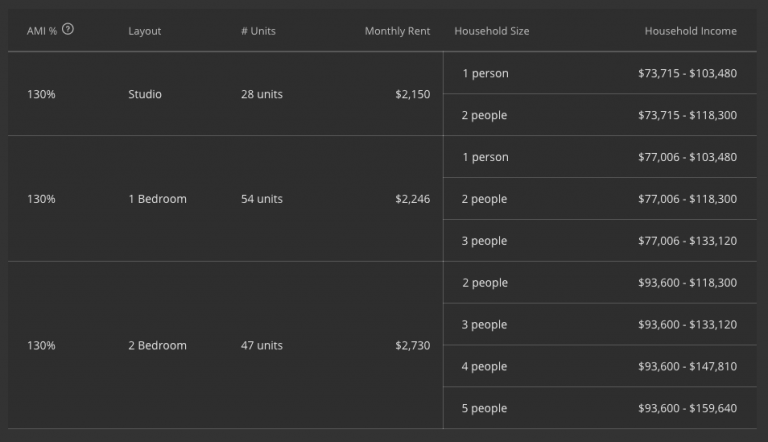Select the 1 Bedroom layout cell

157,199
